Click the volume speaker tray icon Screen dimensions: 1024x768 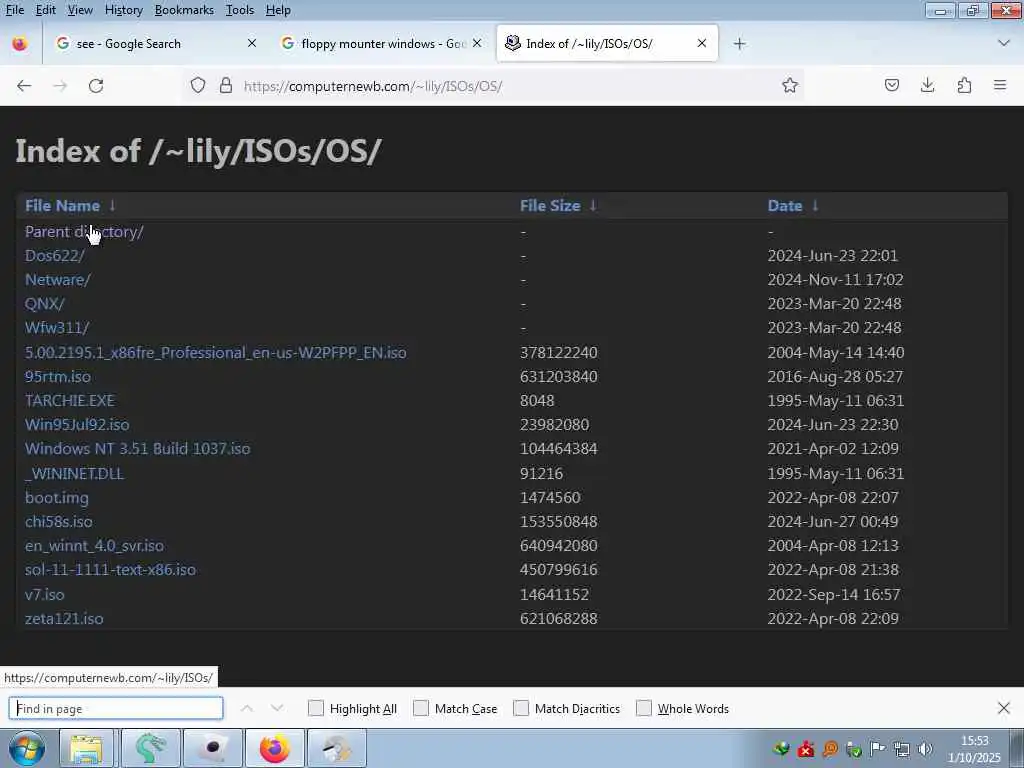point(925,749)
